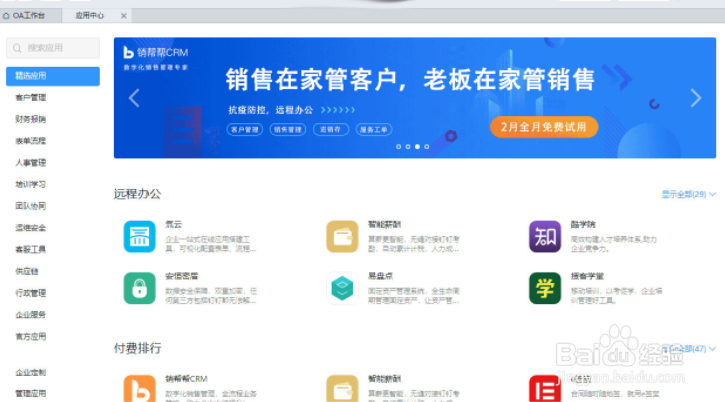Open the 易盘点 teal cube icon
The width and height of the screenshot is (725, 402).
point(342,288)
